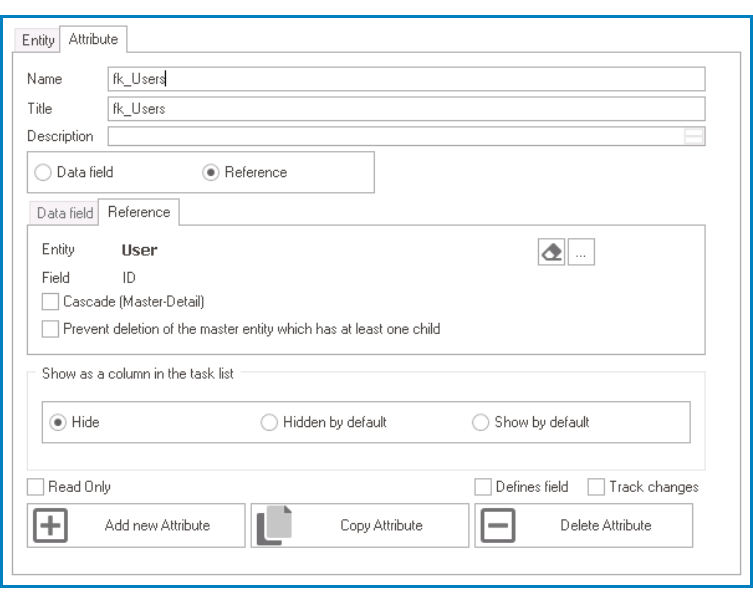Open the inner Reference tab
This screenshot has width=753, height=603.
click(x=139, y=212)
